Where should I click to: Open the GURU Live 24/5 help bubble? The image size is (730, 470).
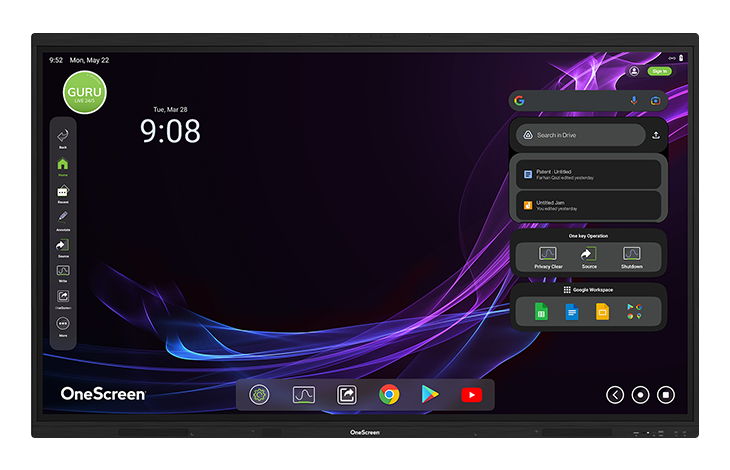(85, 92)
